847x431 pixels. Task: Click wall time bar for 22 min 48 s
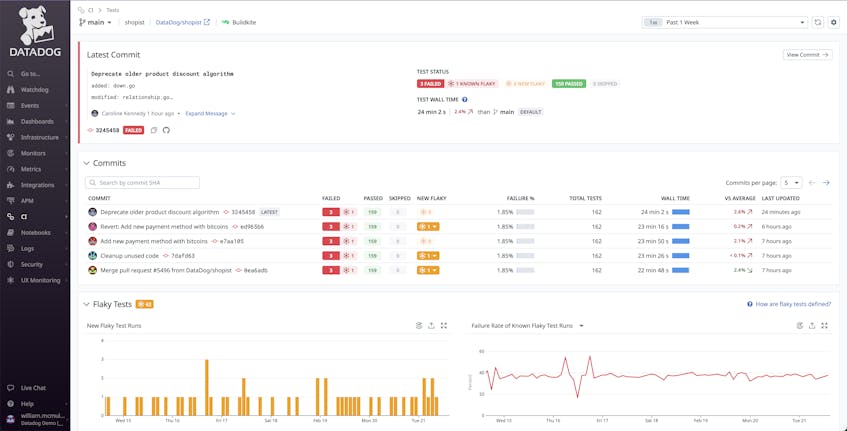681,270
